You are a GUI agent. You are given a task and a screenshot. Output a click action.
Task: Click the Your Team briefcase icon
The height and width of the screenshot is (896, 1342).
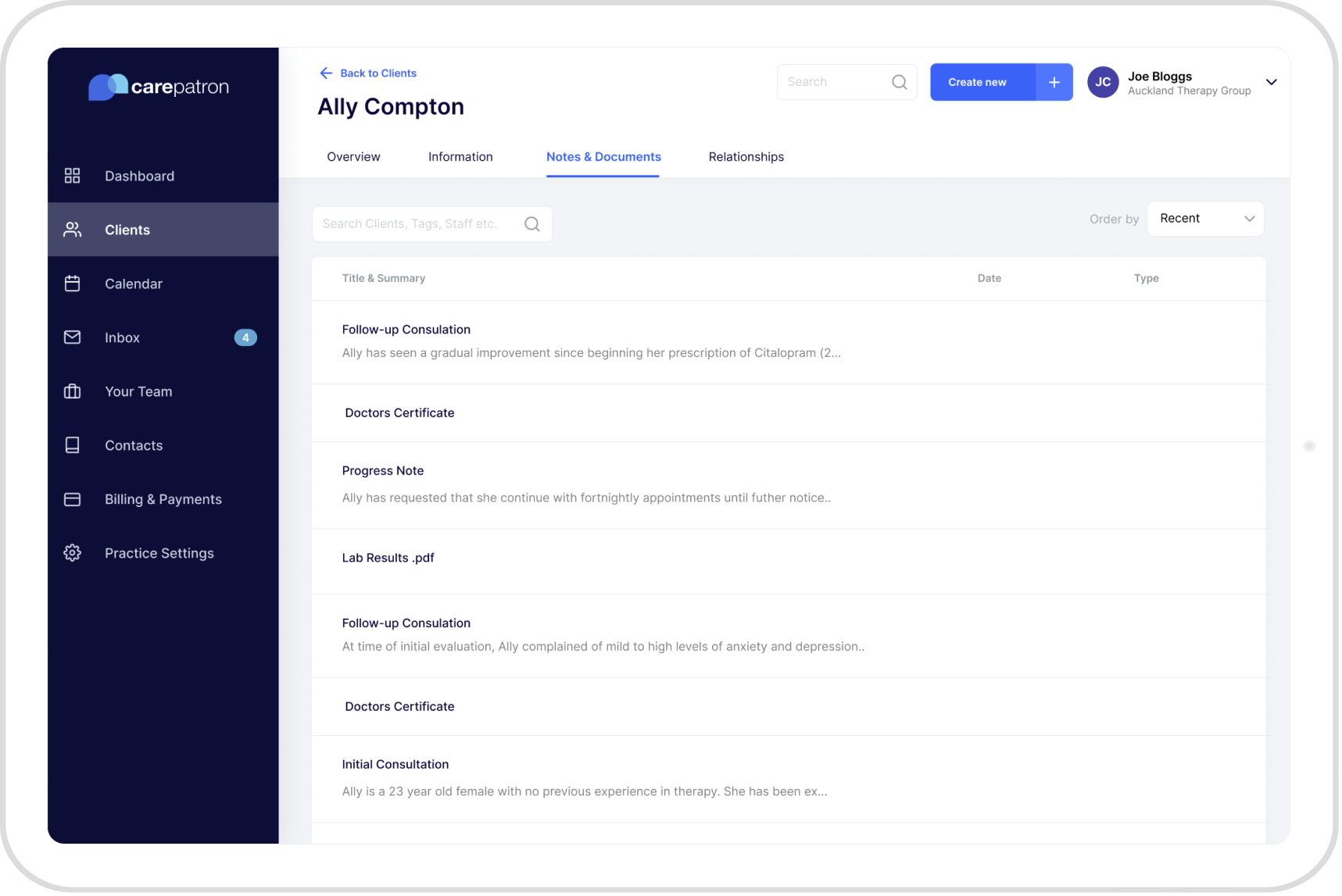pos(72,391)
